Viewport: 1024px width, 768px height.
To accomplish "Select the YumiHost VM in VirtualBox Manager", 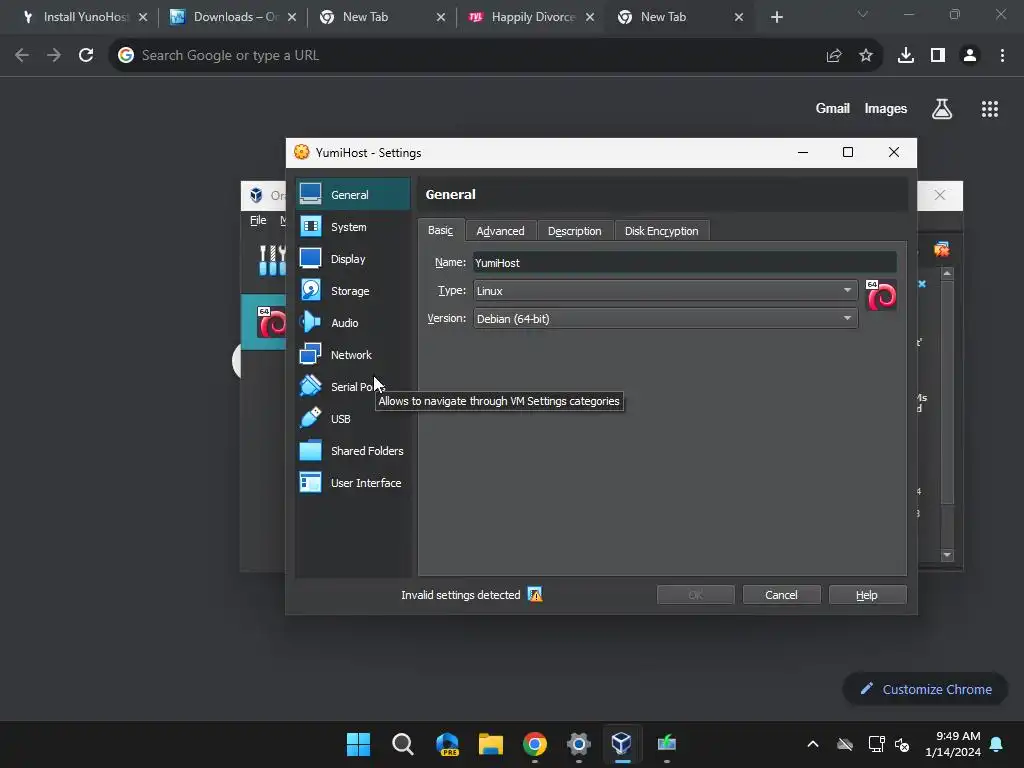I will coord(264,322).
